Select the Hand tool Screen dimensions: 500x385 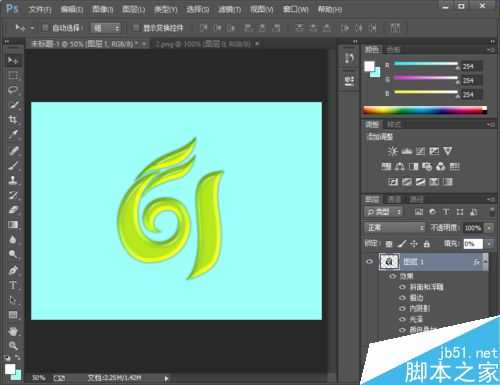pyautogui.click(x=13, y=331)
